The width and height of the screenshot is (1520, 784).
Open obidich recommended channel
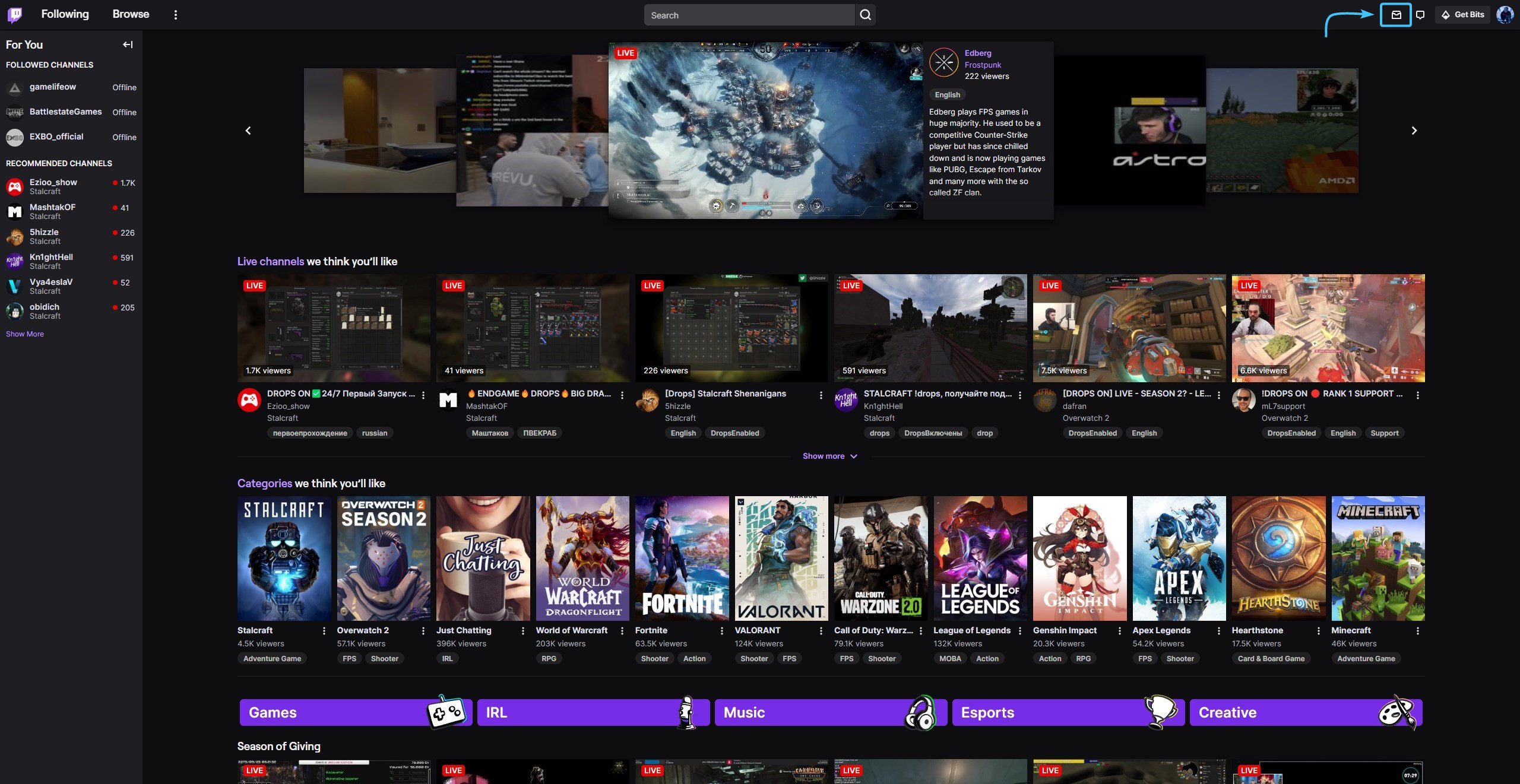click(x=71, y=311)
